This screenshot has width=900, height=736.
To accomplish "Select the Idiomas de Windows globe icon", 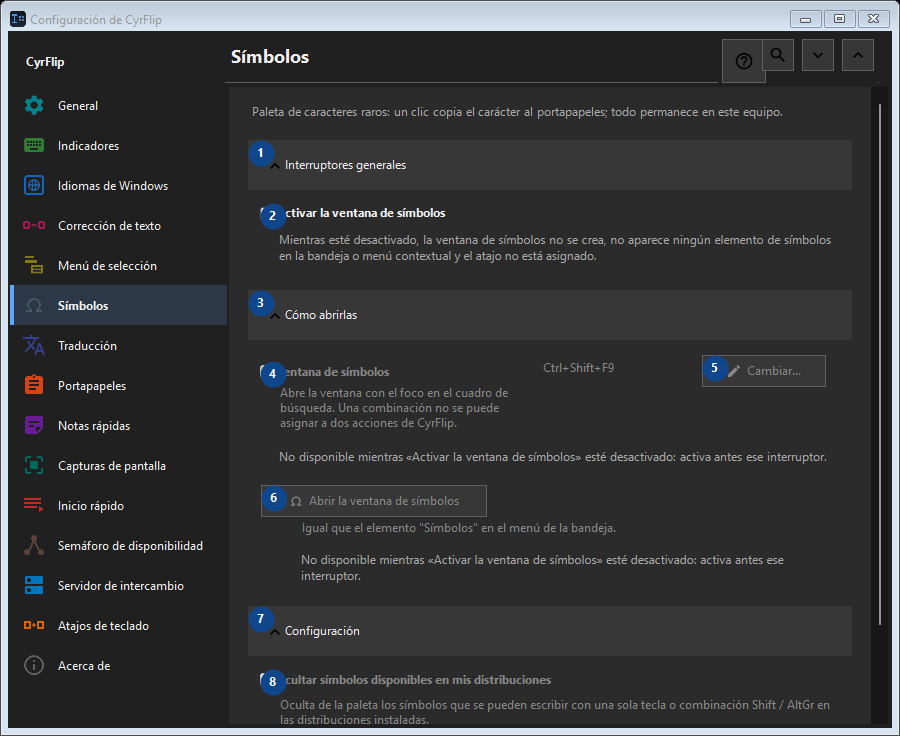I will pos(34,185).
